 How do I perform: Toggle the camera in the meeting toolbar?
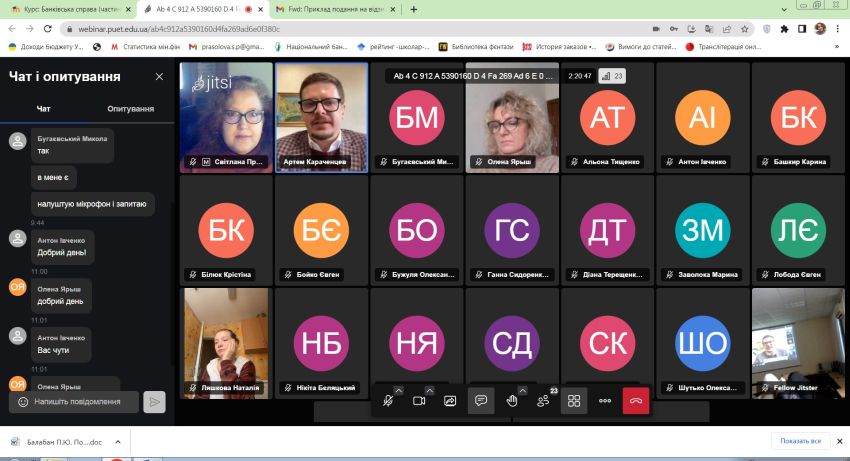(x=419, y=401)
